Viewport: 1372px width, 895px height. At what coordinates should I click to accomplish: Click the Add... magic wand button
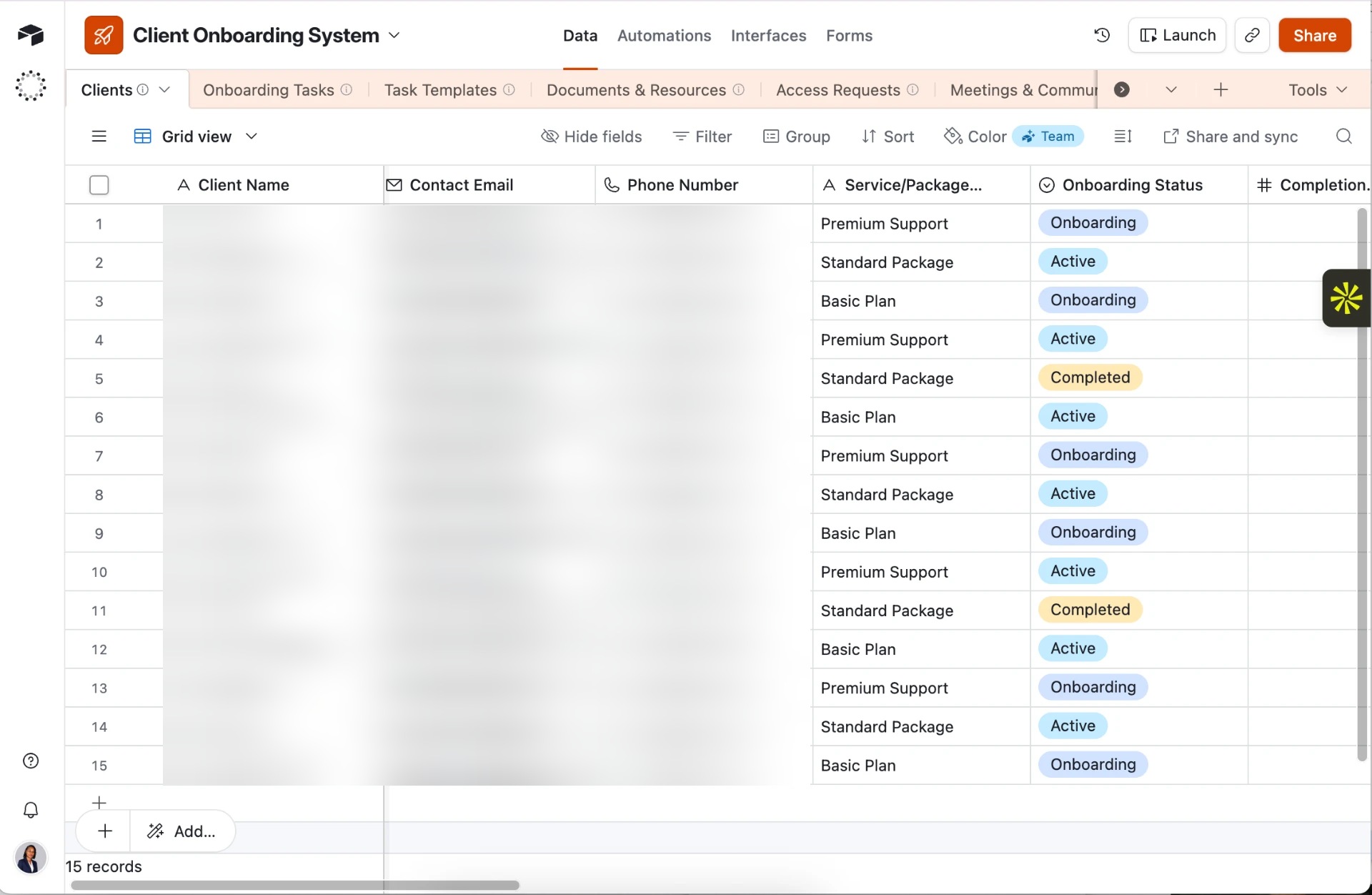click(181, 831)
